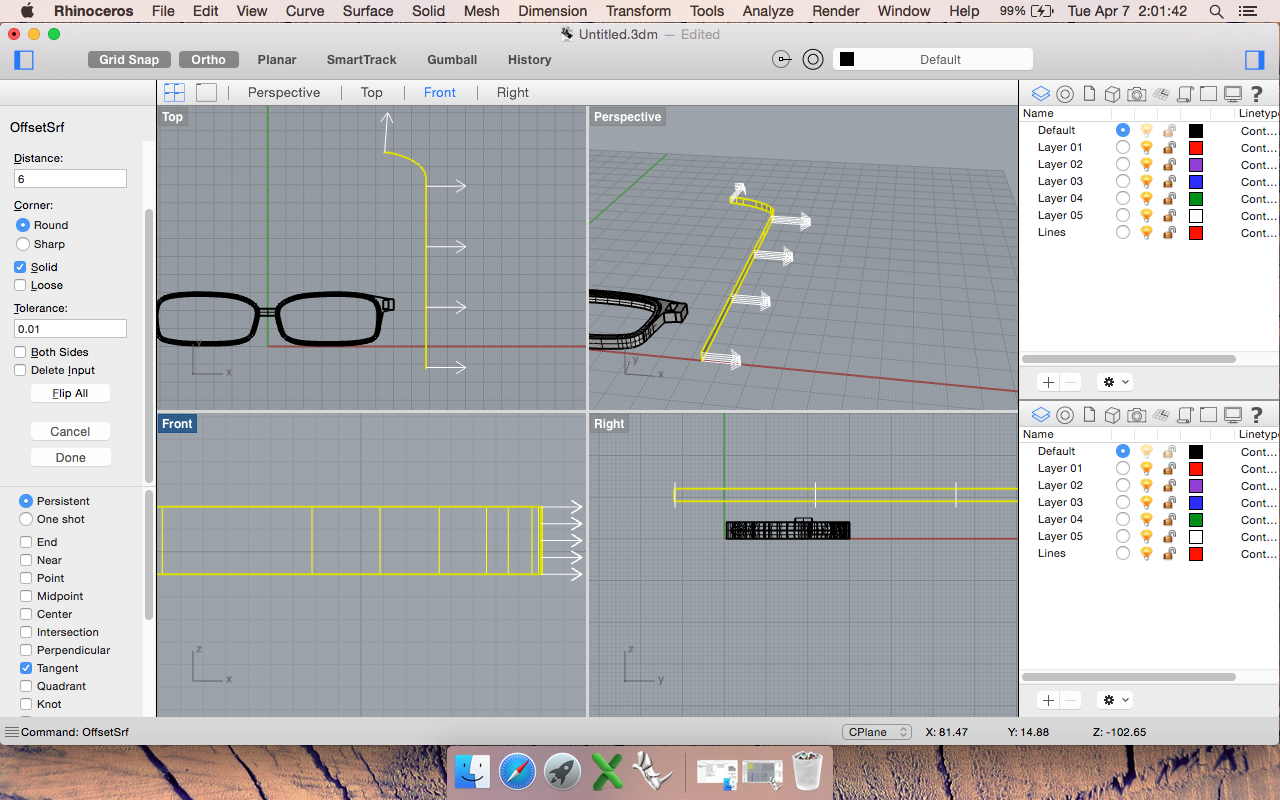Image resolution: width=1280 pixels, height=800 pixels.
Task: Enable the Loose checkbox
Action: [x=20, y=285]
